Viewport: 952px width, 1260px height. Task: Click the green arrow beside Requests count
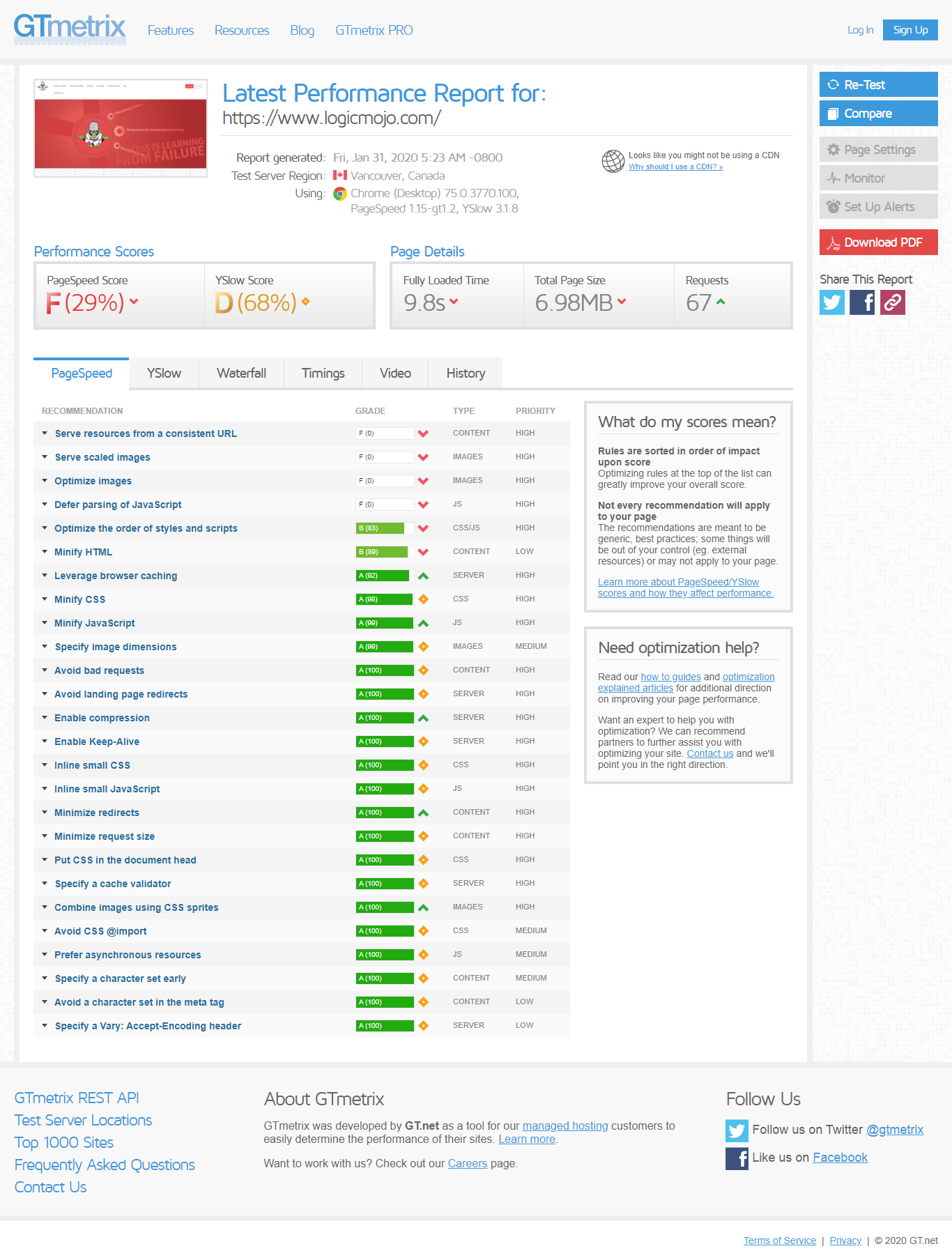click(721, 302)
